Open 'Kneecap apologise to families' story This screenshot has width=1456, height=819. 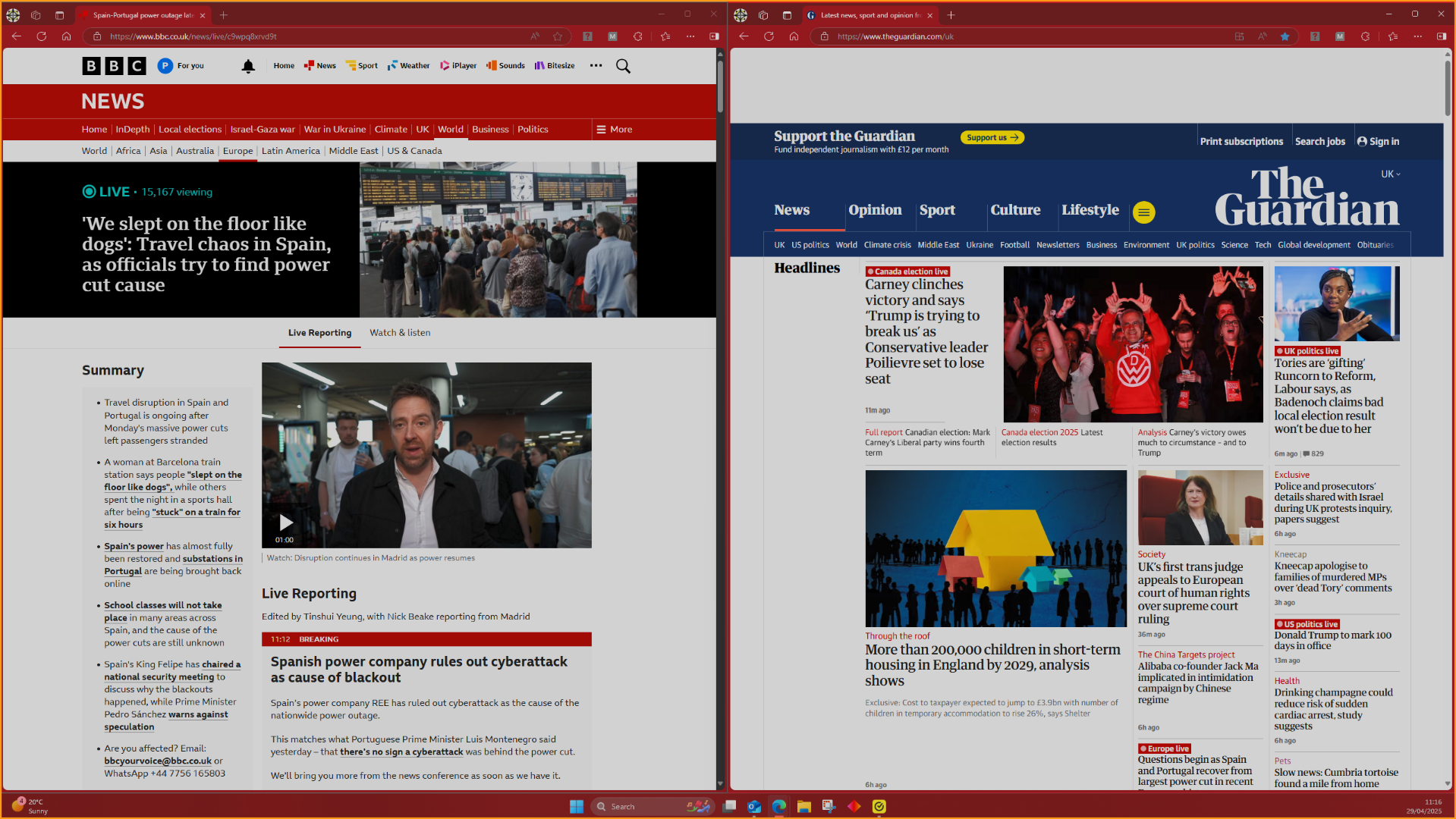pos(1332,577)
